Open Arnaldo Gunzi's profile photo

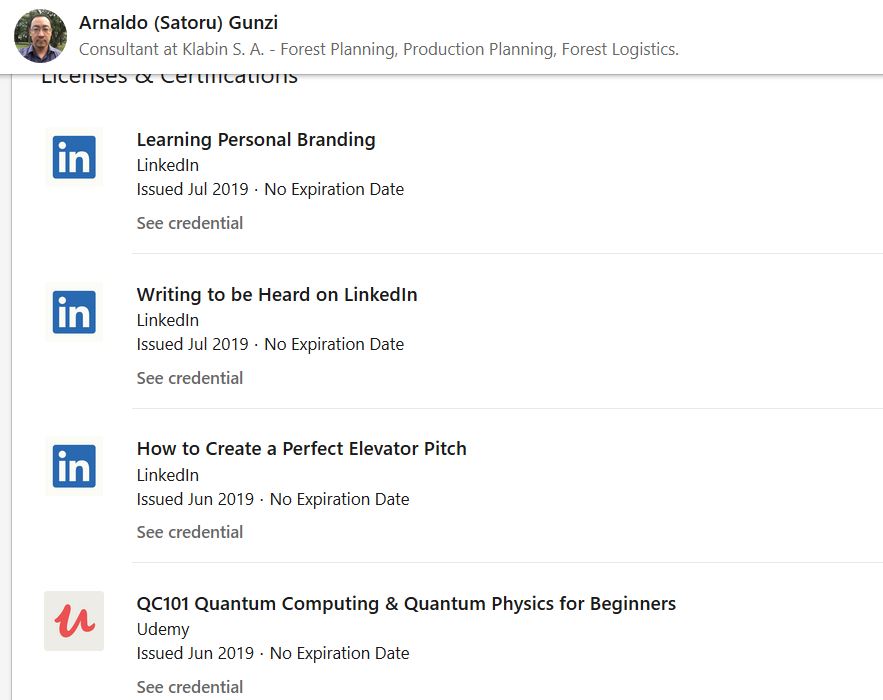[x=40, y=36]
